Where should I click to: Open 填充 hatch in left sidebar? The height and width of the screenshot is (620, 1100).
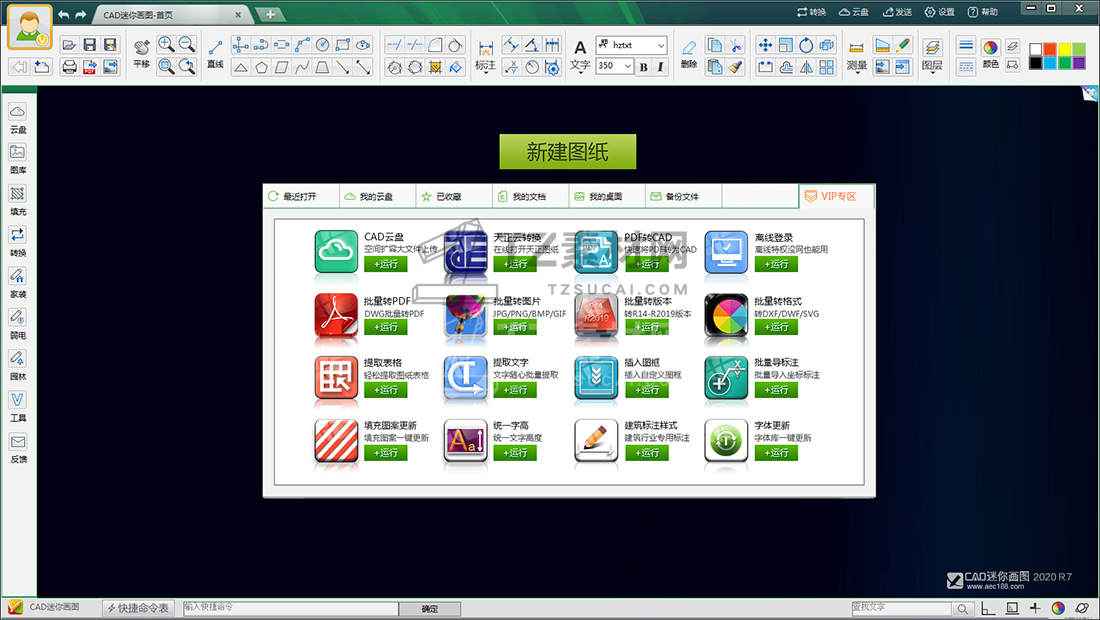18,201
